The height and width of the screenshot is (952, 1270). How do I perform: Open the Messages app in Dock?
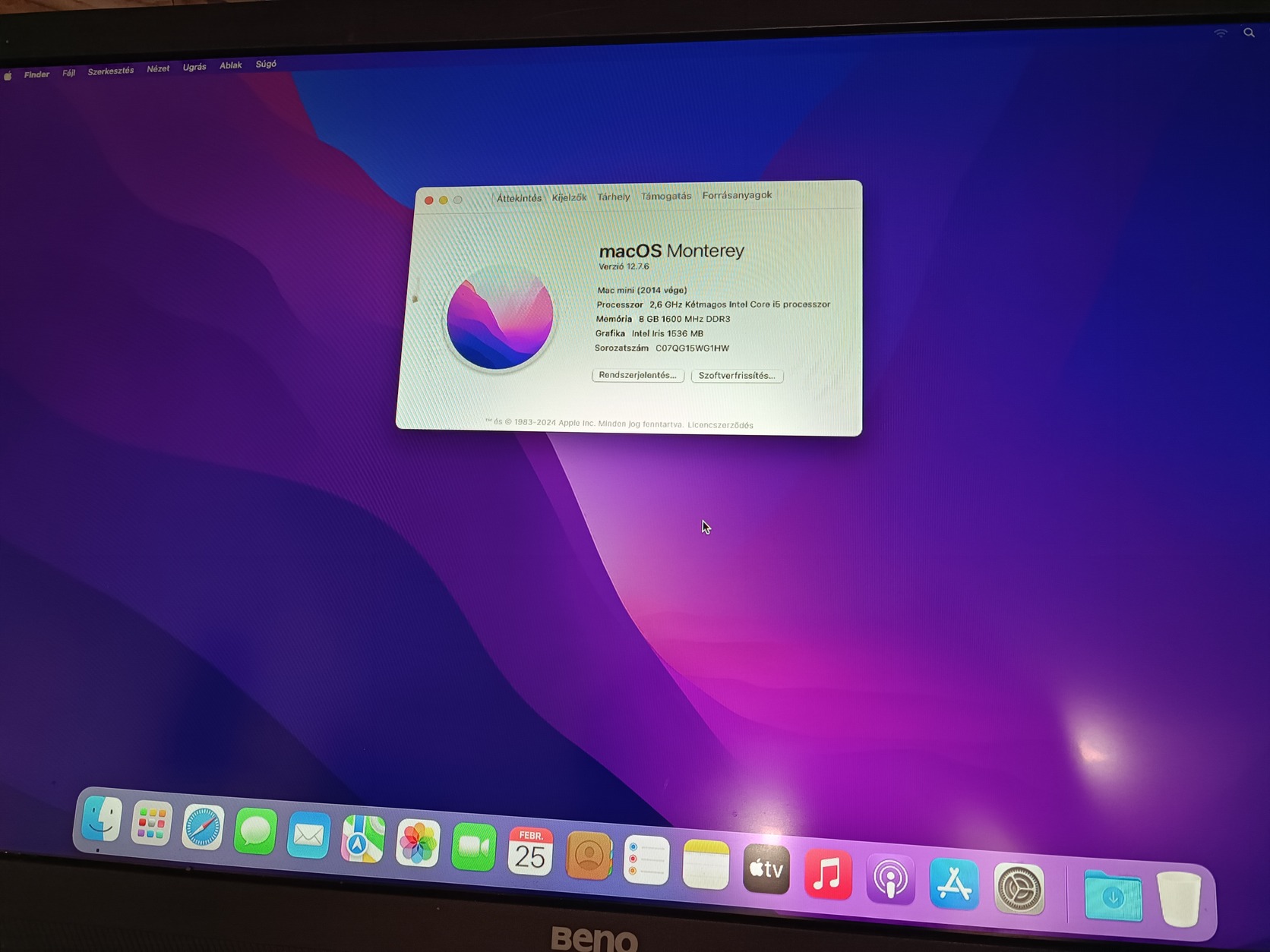pos(255,831)
